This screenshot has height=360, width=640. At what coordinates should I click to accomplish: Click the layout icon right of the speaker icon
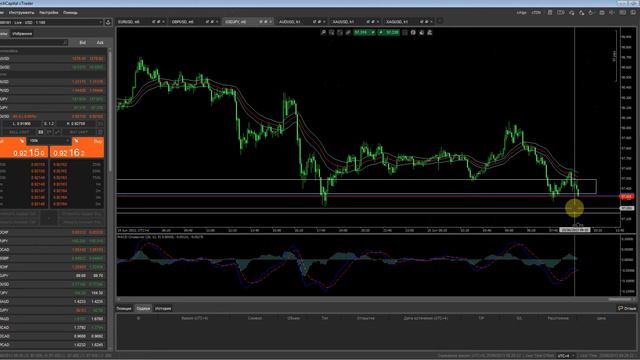pyautogui.click(x=622, y=13)
